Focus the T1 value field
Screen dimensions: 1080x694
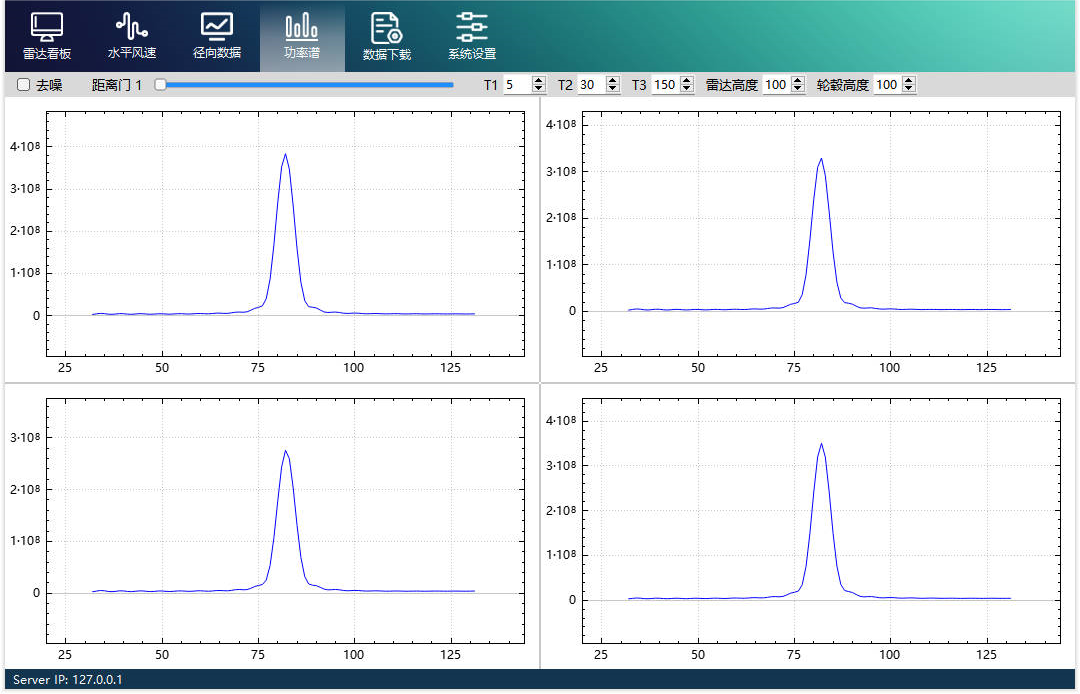coord(518,85)
